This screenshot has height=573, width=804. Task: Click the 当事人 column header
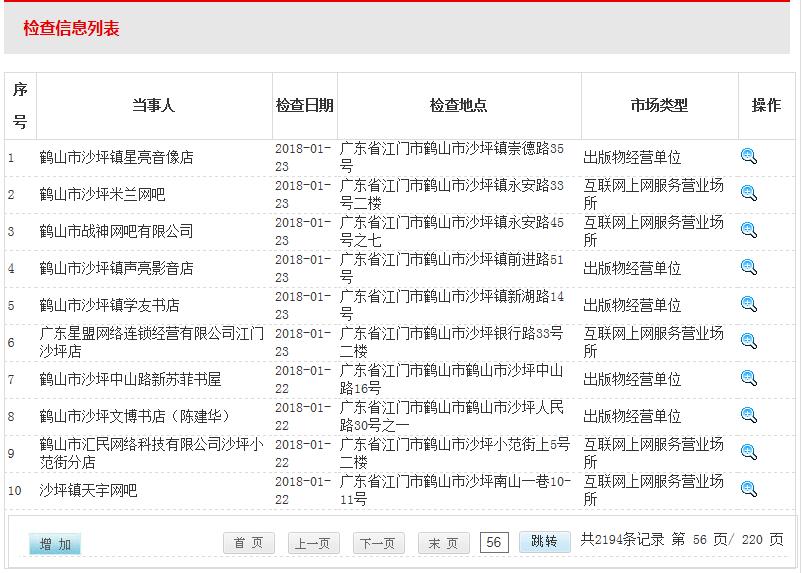(154, 105)
